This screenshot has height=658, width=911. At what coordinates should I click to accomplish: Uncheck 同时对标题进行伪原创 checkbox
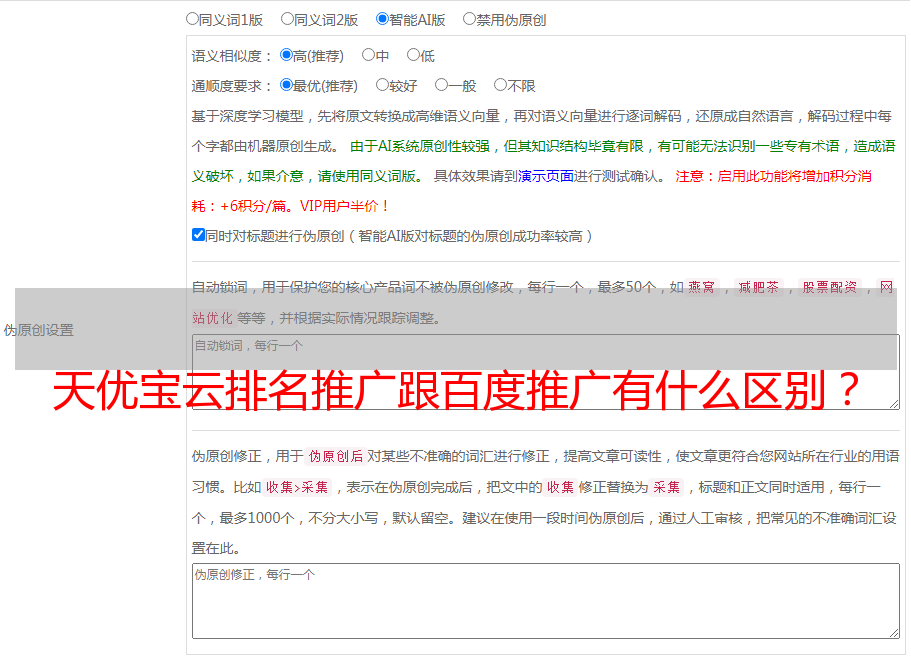[x=198, y=235]
